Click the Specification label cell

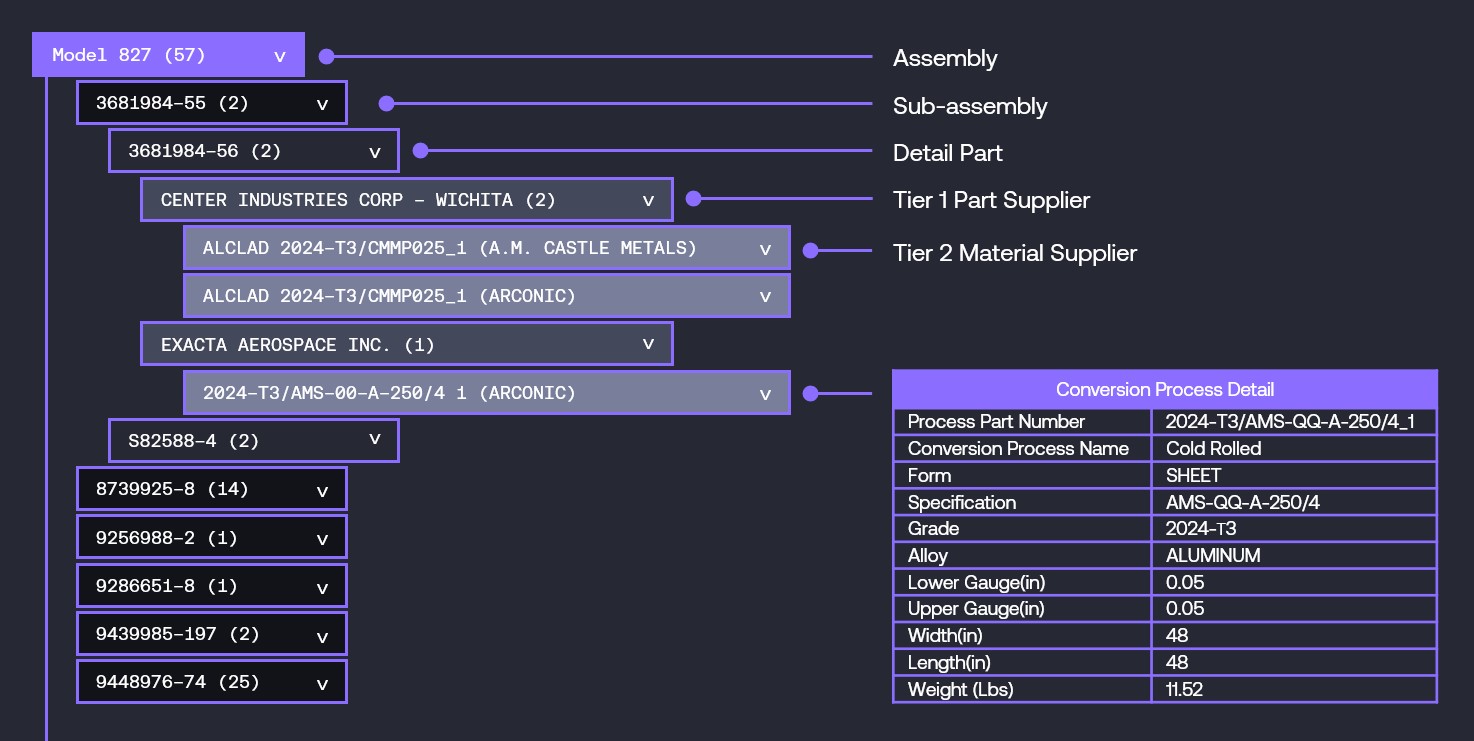[1022, 503]
